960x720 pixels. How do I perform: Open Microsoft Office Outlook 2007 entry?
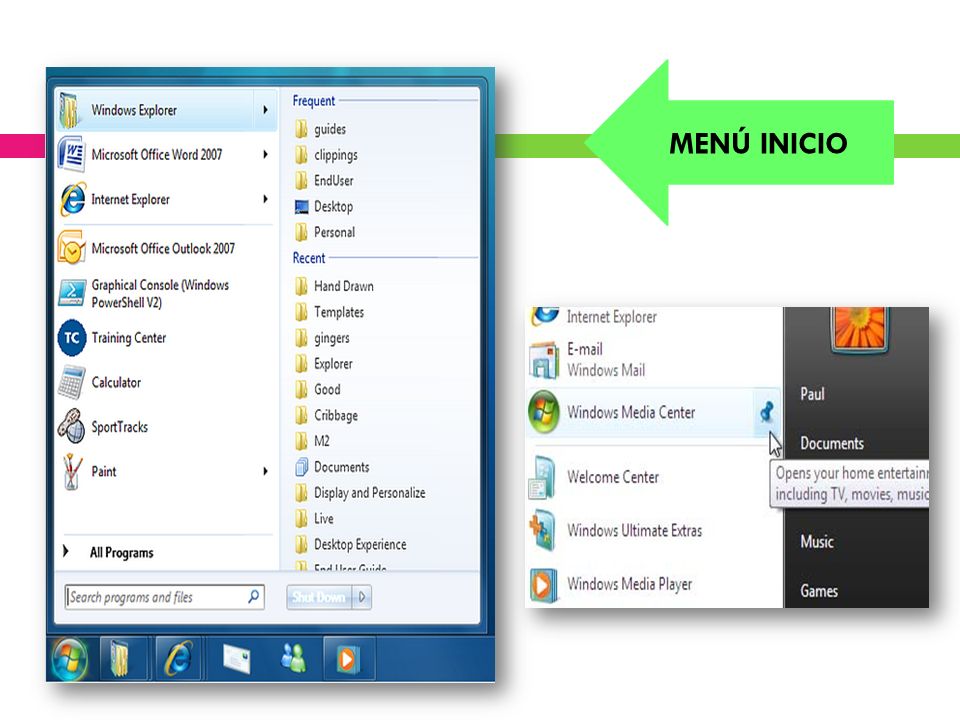tap(165, 248)
